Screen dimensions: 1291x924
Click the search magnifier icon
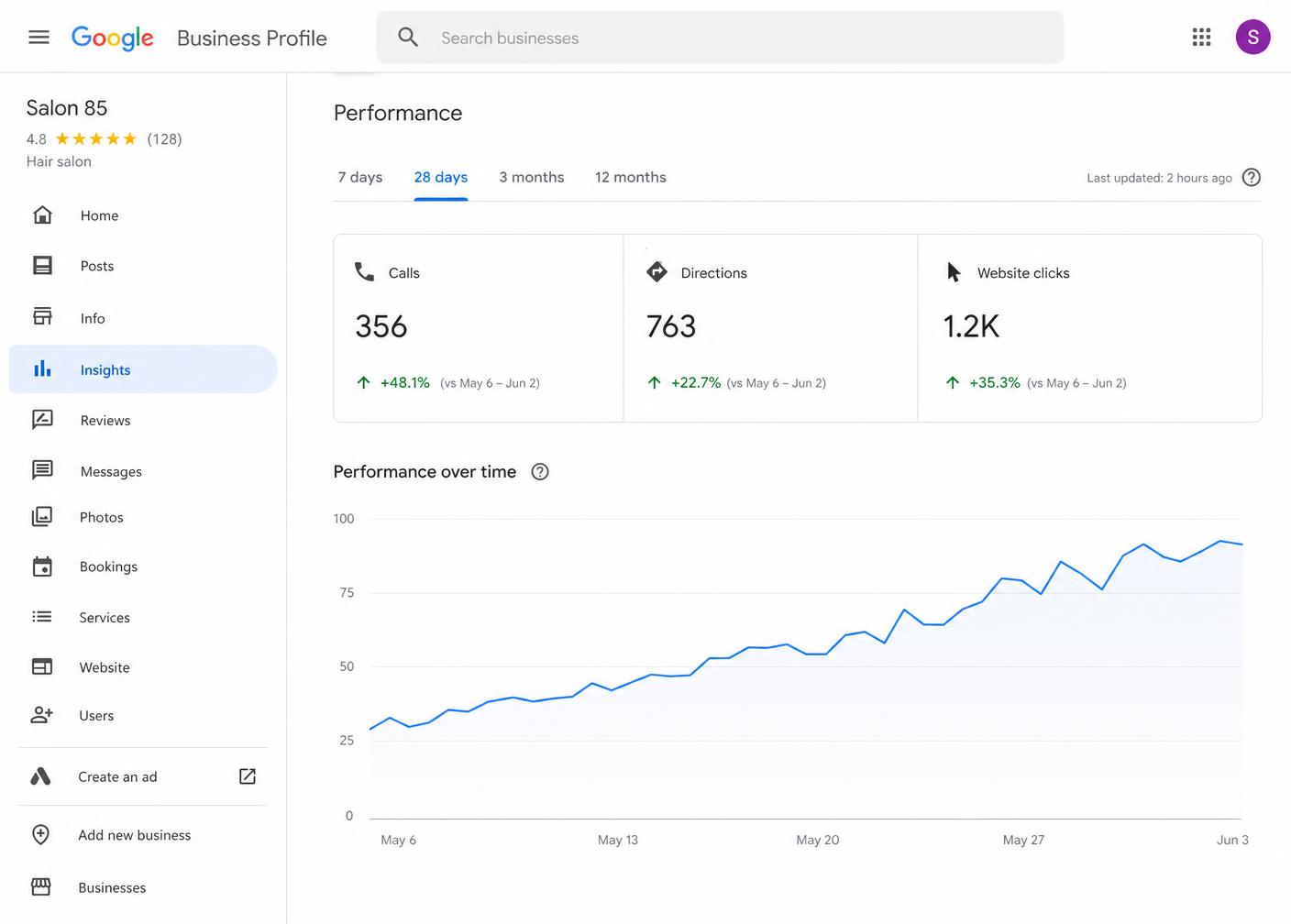(408, 38)
